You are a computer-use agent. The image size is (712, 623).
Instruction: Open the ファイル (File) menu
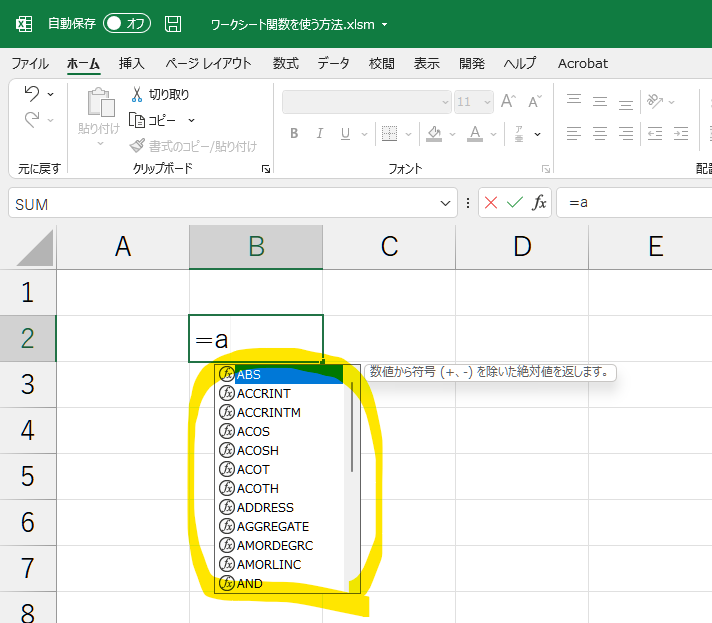29,63
